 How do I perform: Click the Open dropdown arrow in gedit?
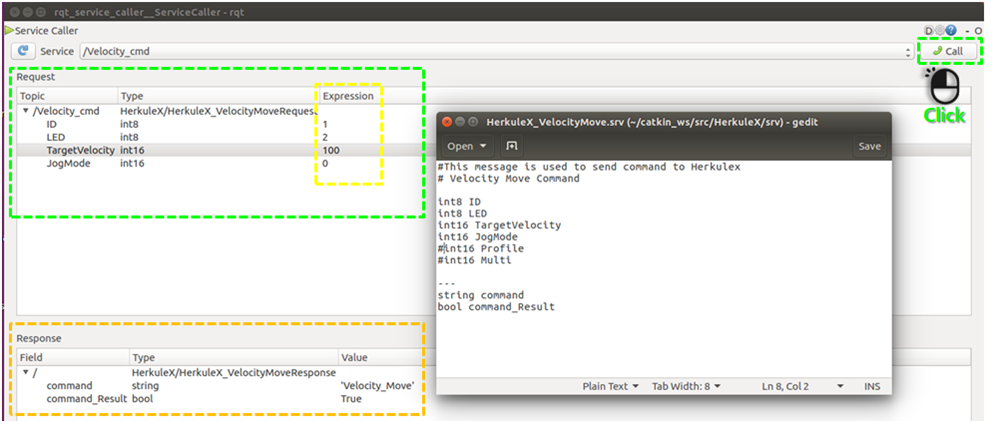point(484,146)
